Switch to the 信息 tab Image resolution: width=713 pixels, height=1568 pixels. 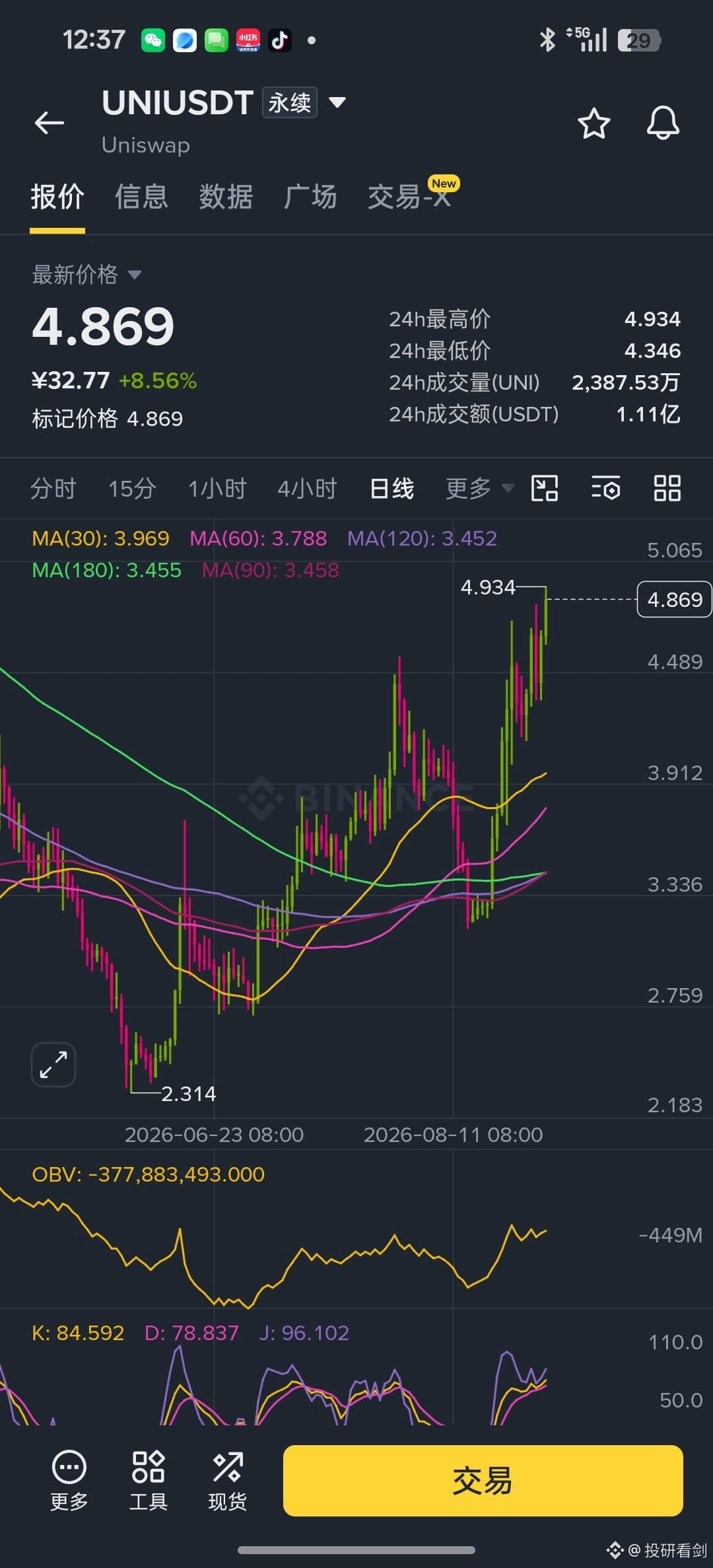[141, 197]
